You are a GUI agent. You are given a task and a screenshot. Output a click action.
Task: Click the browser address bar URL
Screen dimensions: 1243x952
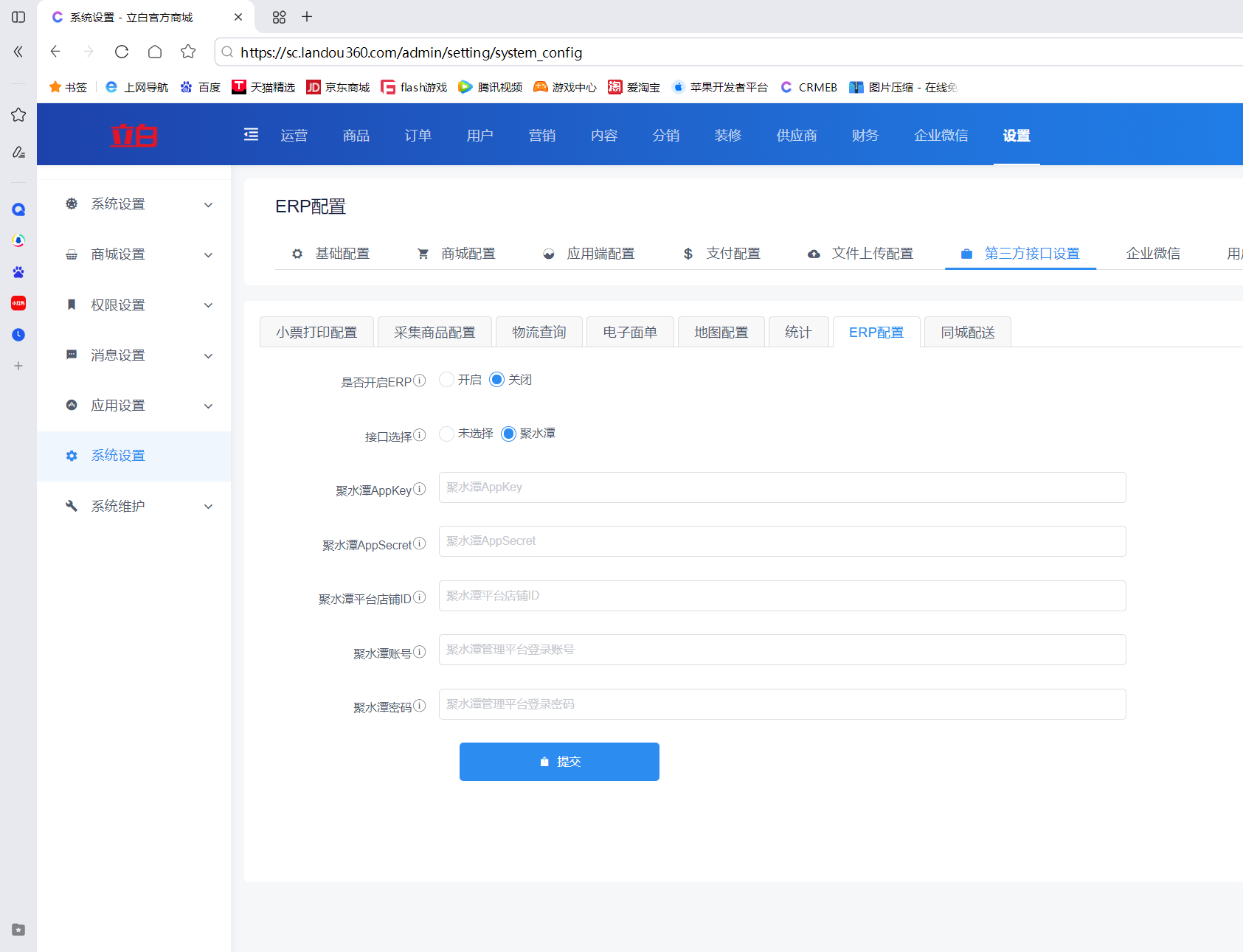(411, 52)
